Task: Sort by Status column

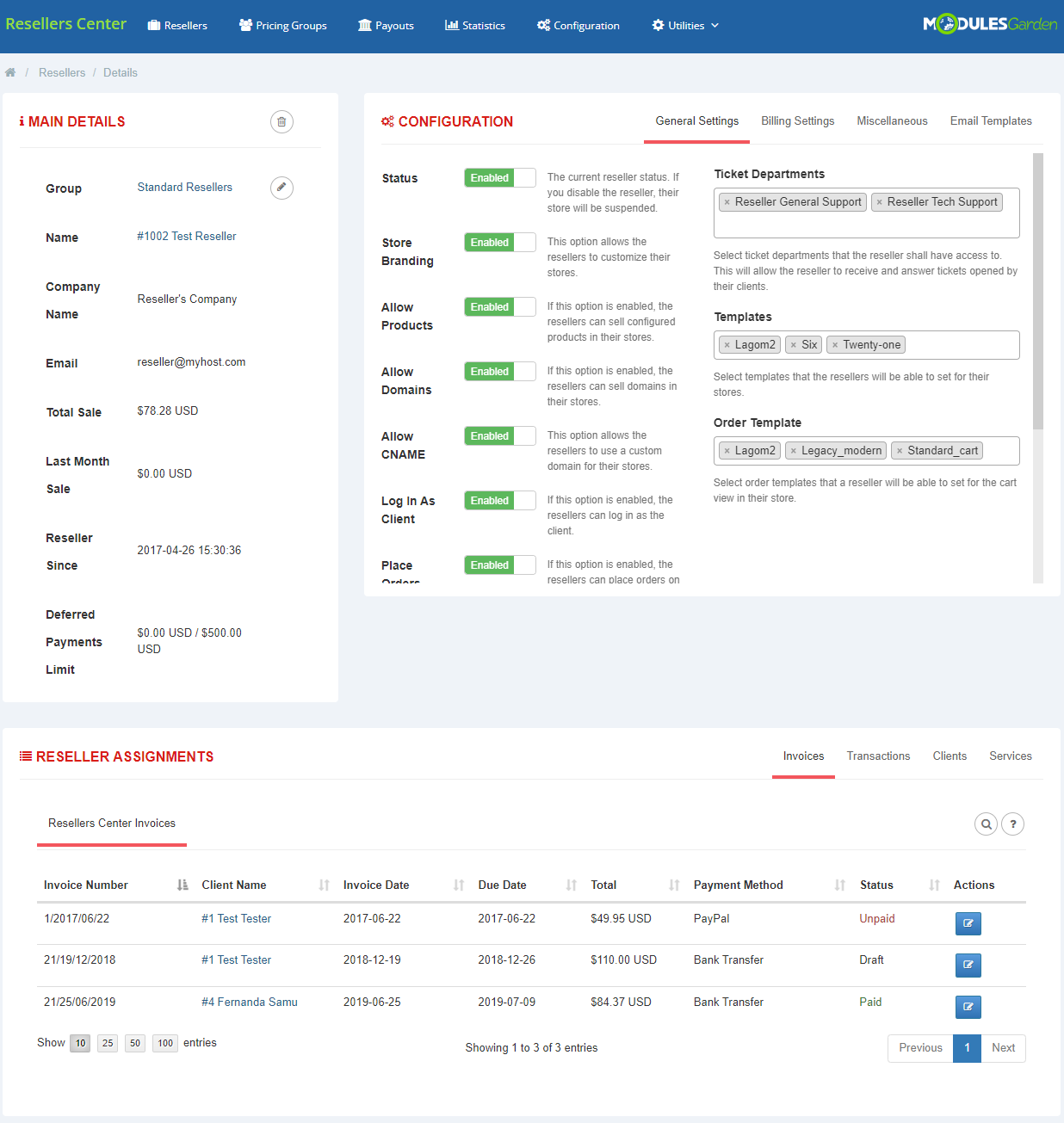Action: (x=900, y=885)
